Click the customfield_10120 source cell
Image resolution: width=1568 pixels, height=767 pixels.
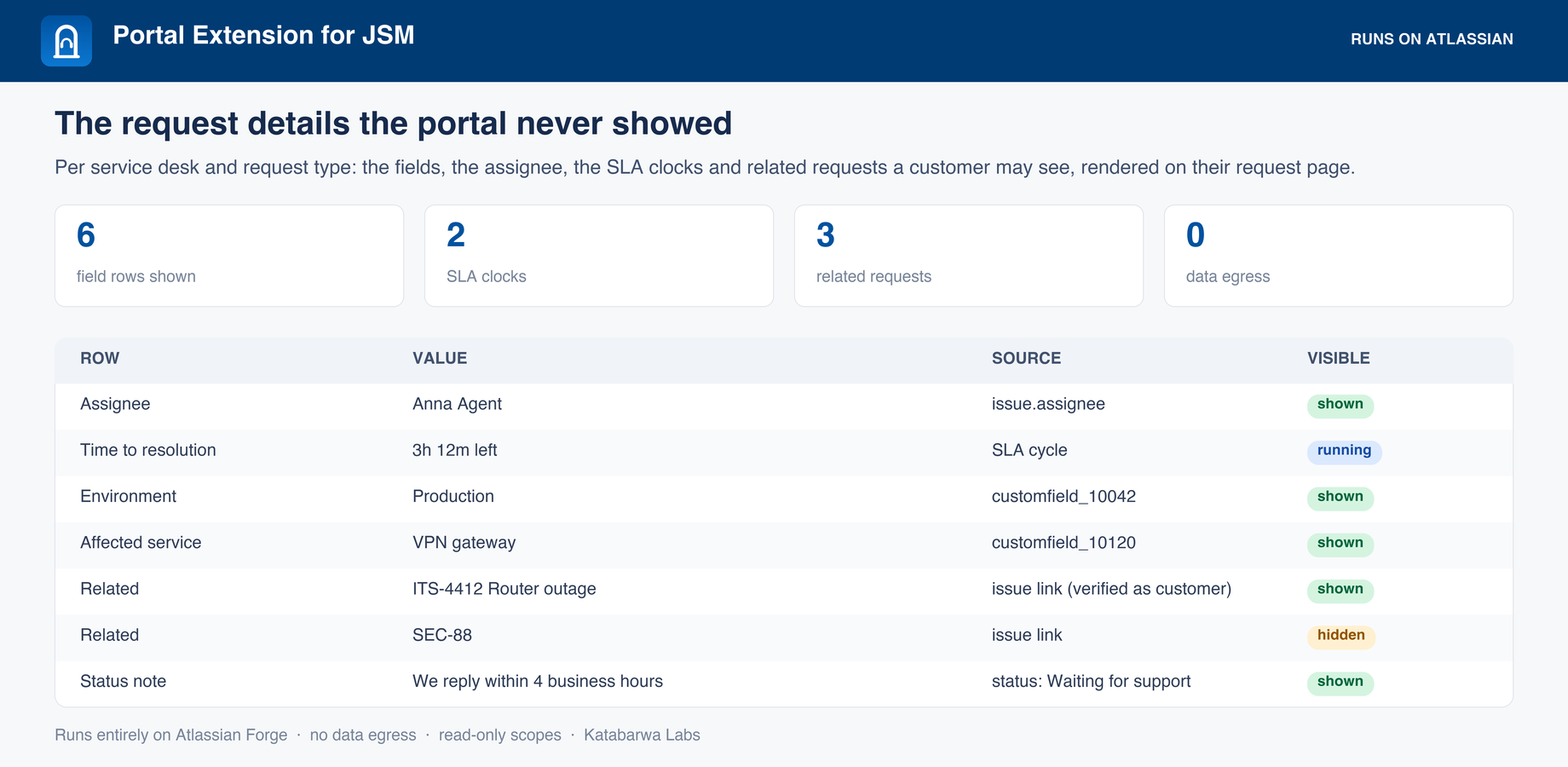click(x=1064, y=543)
